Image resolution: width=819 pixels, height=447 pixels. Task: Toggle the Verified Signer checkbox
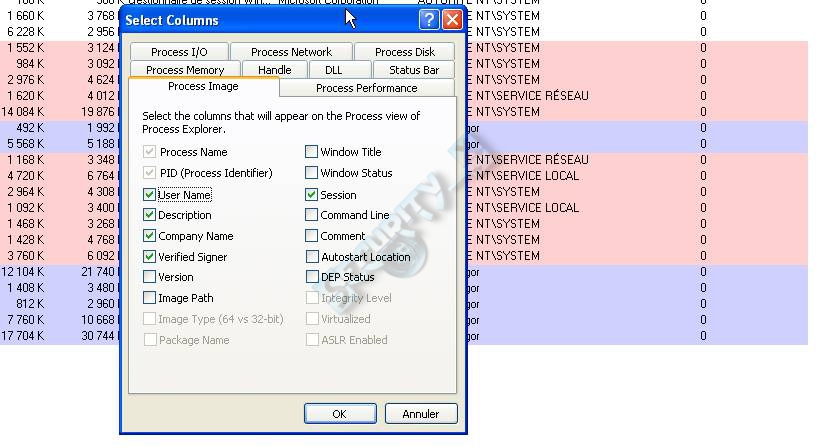pos(149,256)
